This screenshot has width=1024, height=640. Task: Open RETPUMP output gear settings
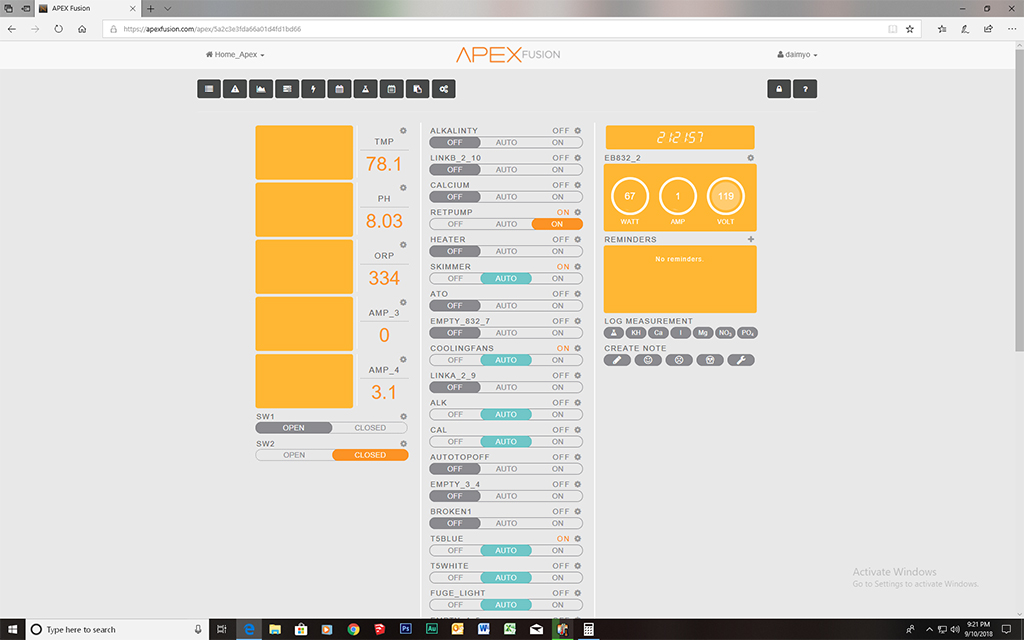point(578,212)
